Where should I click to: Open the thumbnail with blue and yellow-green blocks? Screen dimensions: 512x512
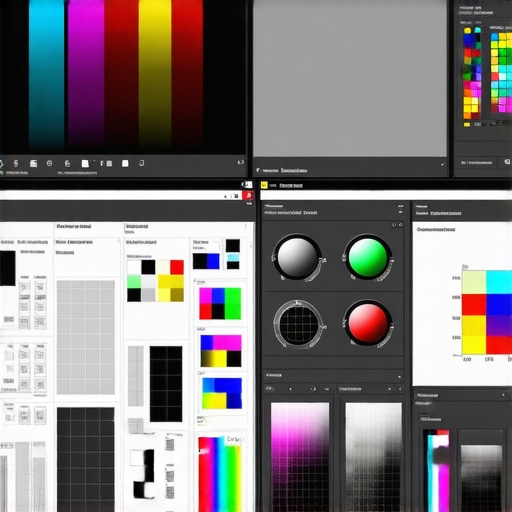point(222,393)
